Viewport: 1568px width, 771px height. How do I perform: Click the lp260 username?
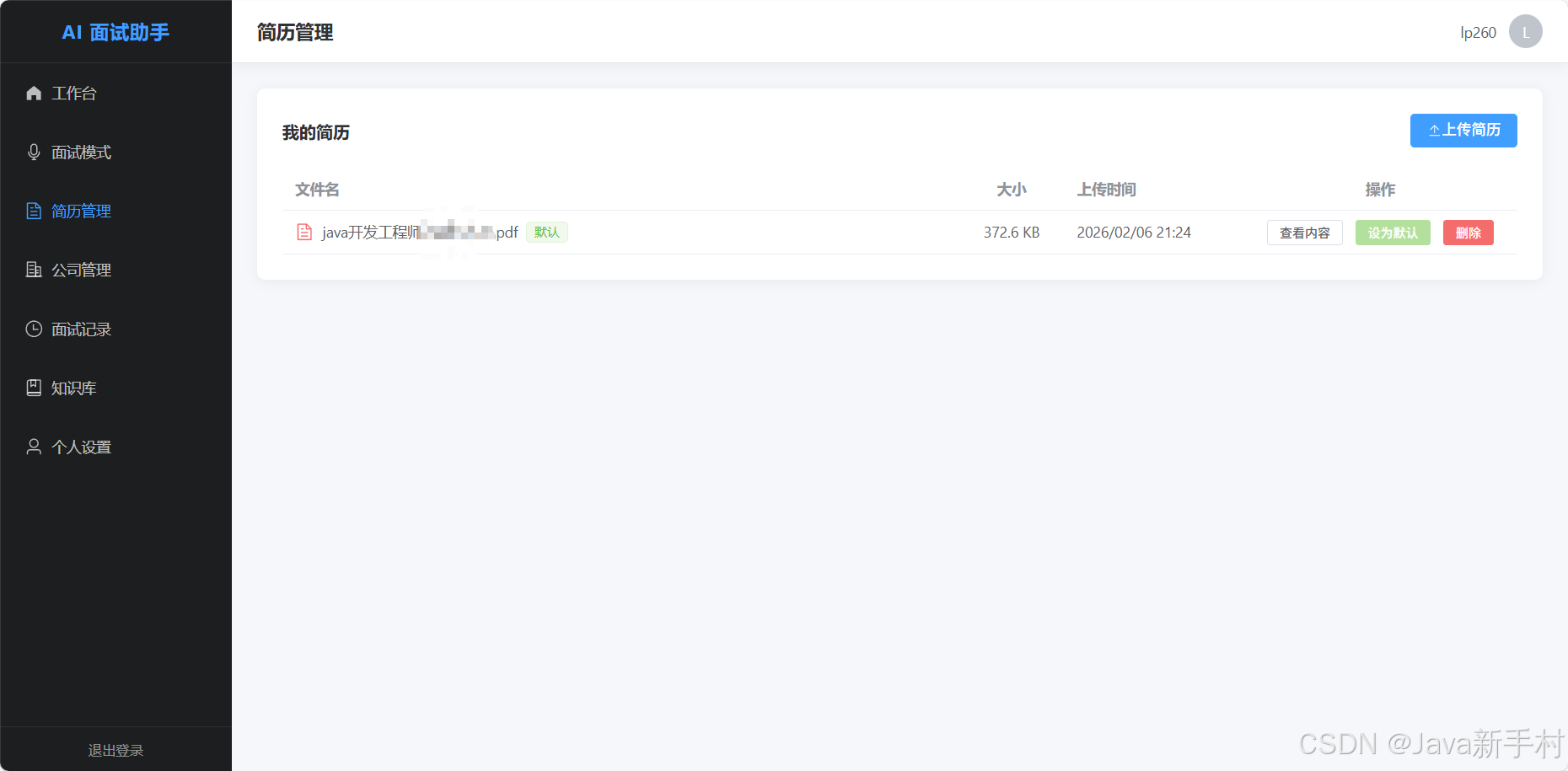(x=1478, y=33)
